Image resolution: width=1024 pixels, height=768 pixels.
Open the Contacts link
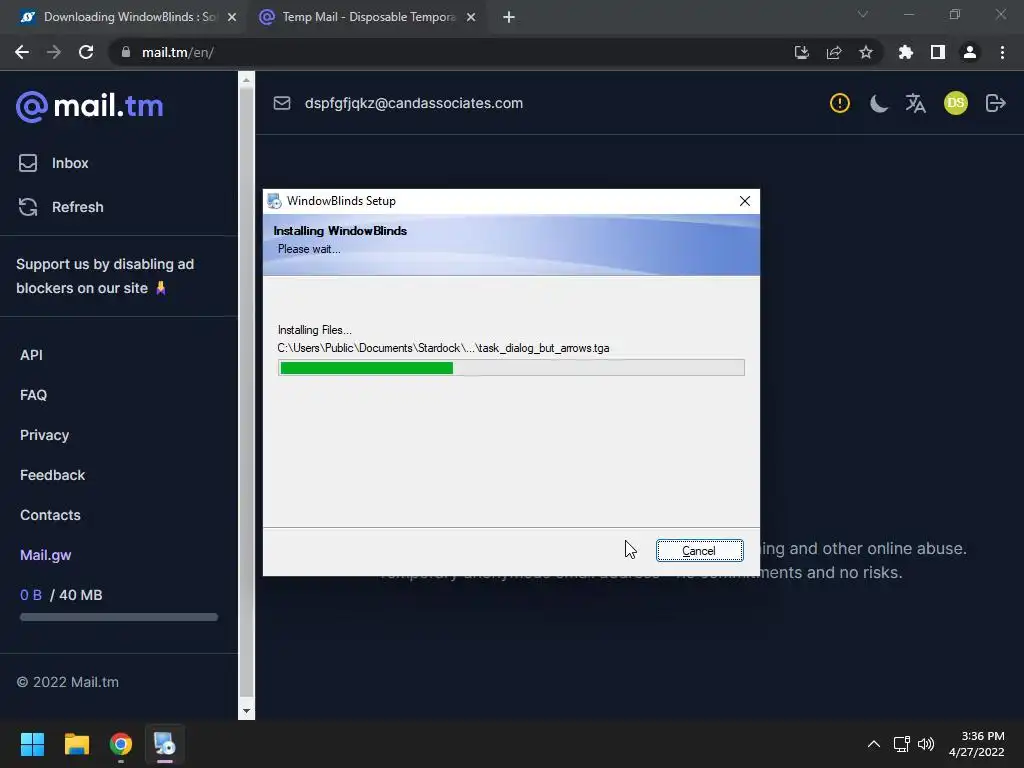50,515
